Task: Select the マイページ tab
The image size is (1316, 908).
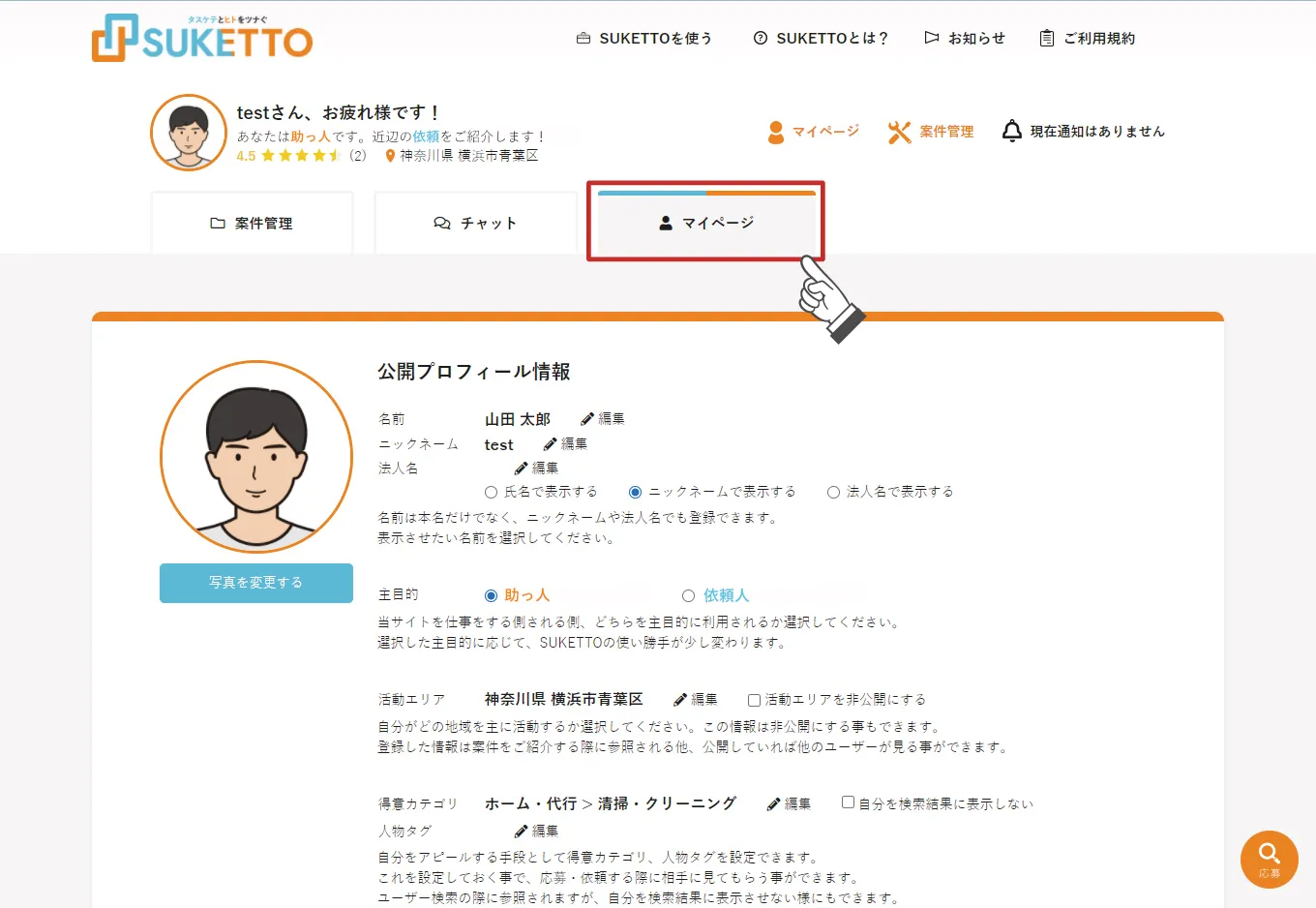Action: pos(706,223)
